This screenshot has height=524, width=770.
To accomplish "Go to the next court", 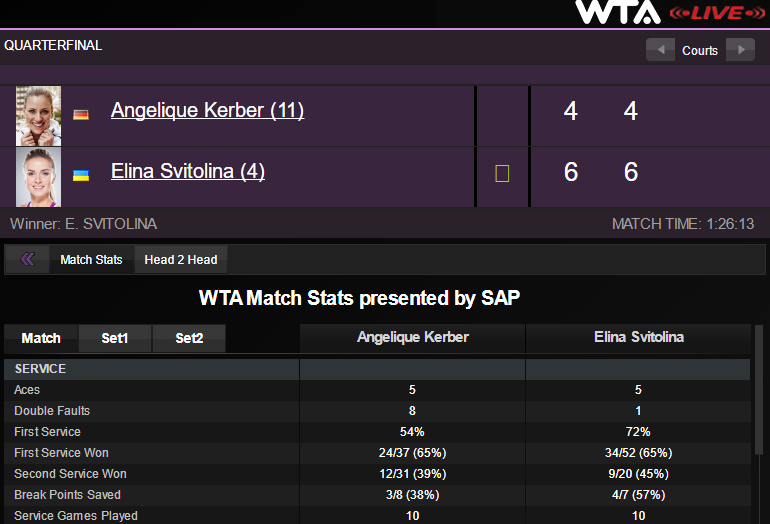I will click(x=740, y=50).
